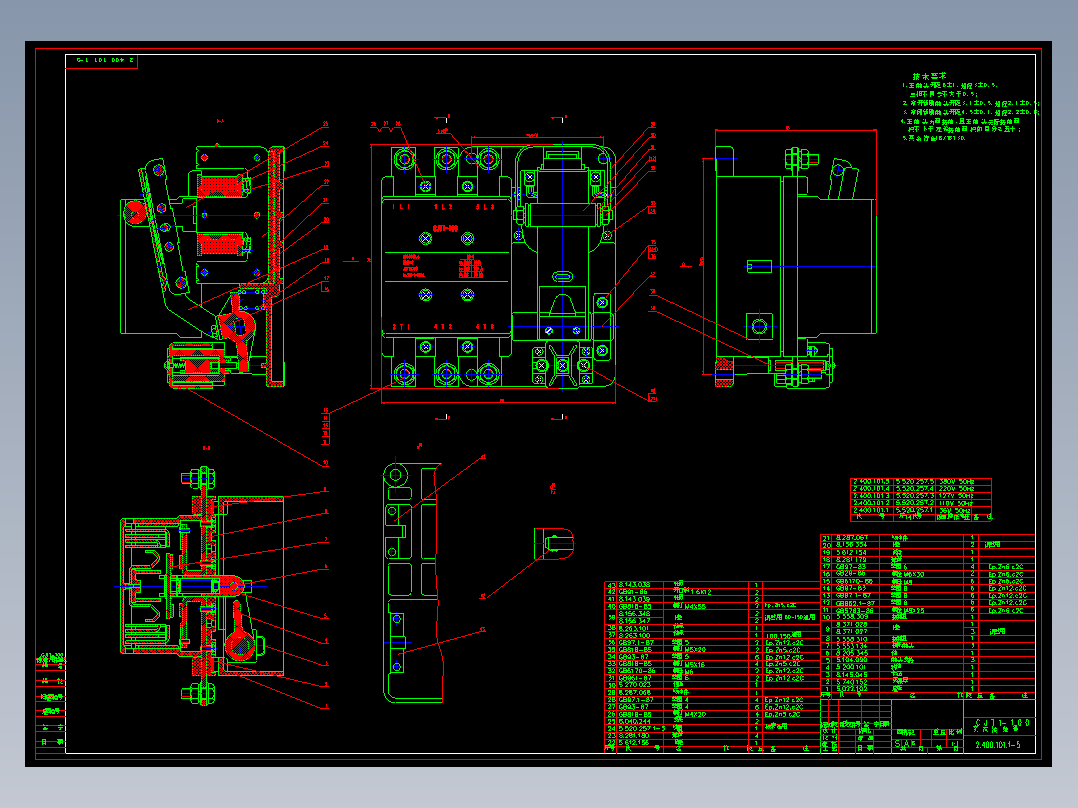Screen dimensions: 1078x808
Task: Select the 1L1 terminal label
Action: click(402, 206)
